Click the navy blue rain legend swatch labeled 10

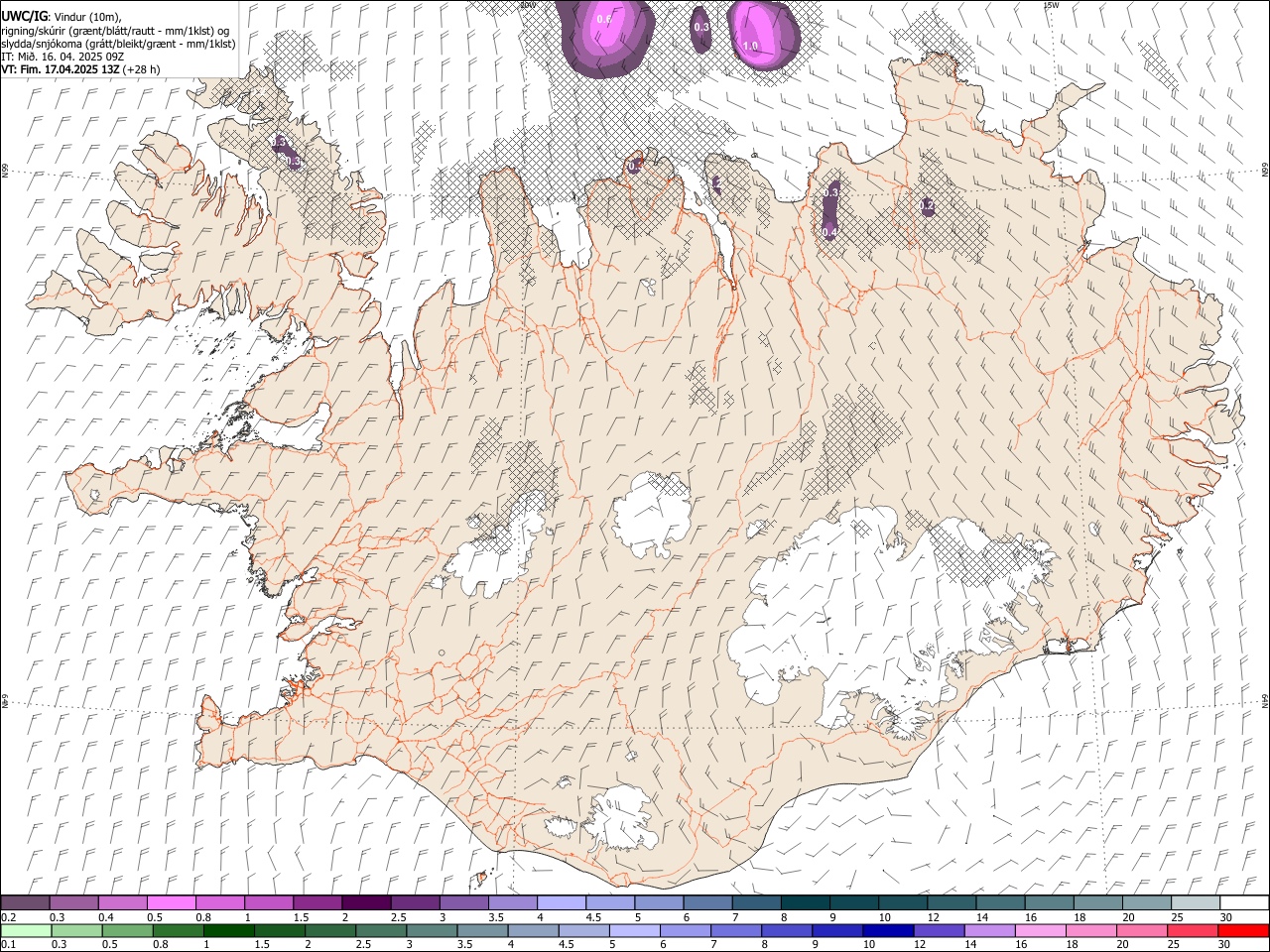(888, 930)
